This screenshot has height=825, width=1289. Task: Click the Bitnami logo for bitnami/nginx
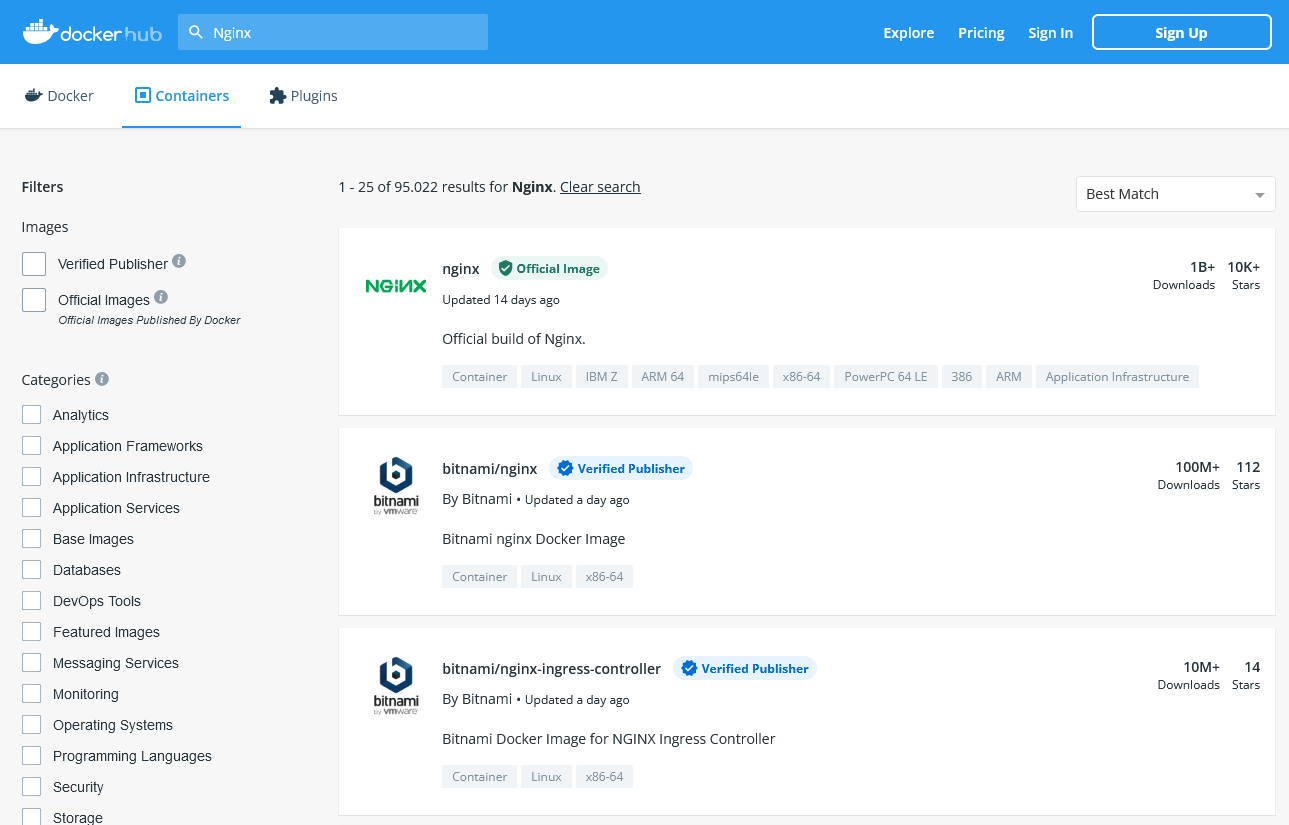click(x=396, y=486)
